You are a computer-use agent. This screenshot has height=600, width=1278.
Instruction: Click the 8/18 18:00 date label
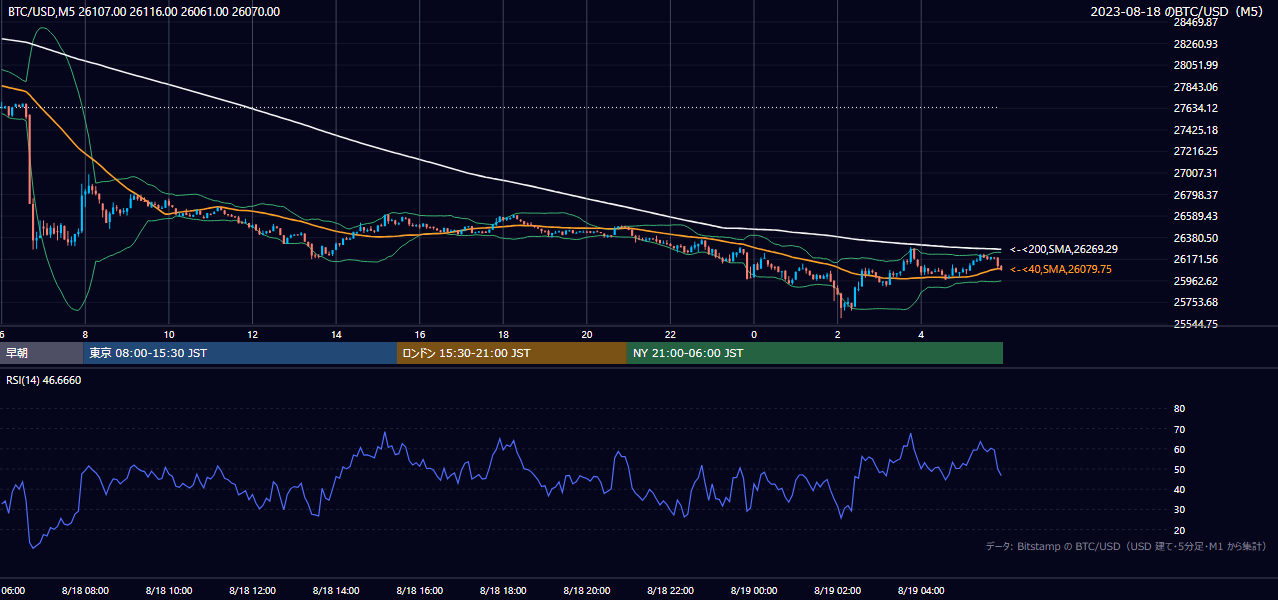503,591
